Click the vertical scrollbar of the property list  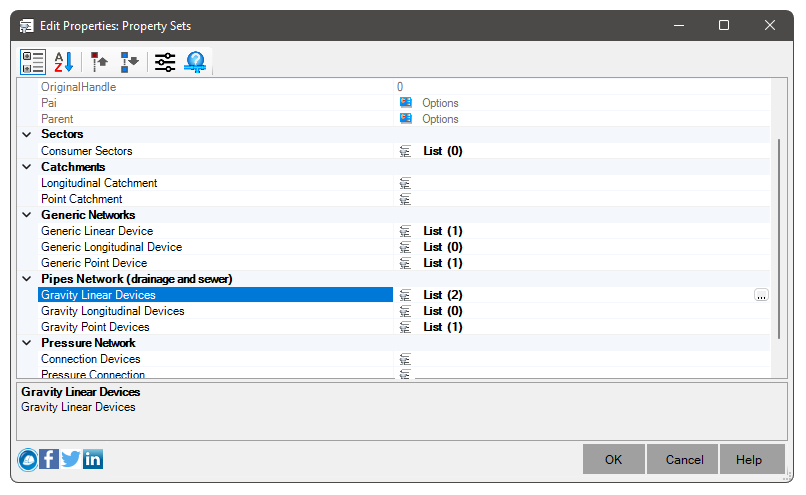(779, 239)
